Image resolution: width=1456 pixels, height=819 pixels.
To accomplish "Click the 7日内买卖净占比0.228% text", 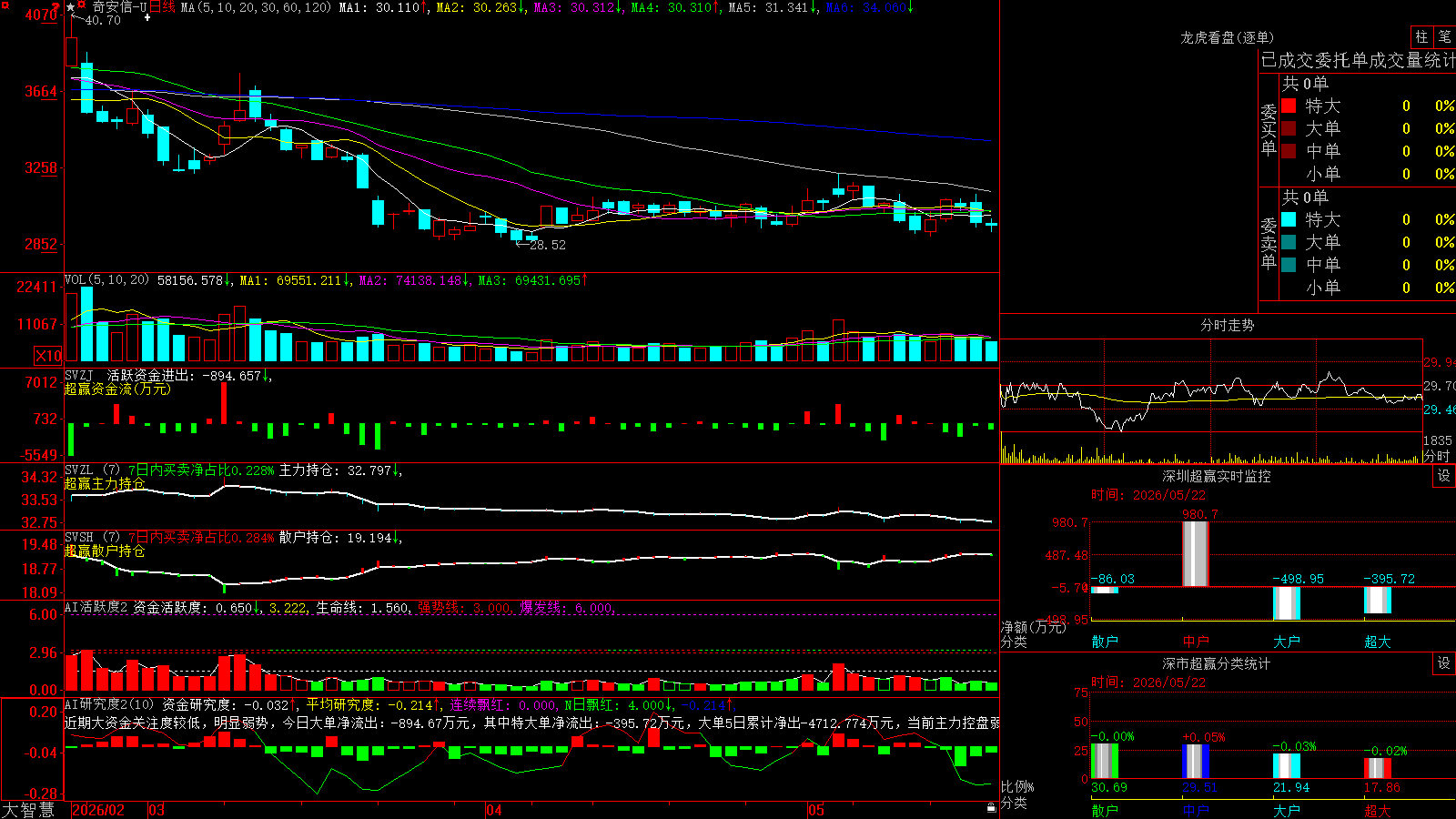I will click(201, 470).
